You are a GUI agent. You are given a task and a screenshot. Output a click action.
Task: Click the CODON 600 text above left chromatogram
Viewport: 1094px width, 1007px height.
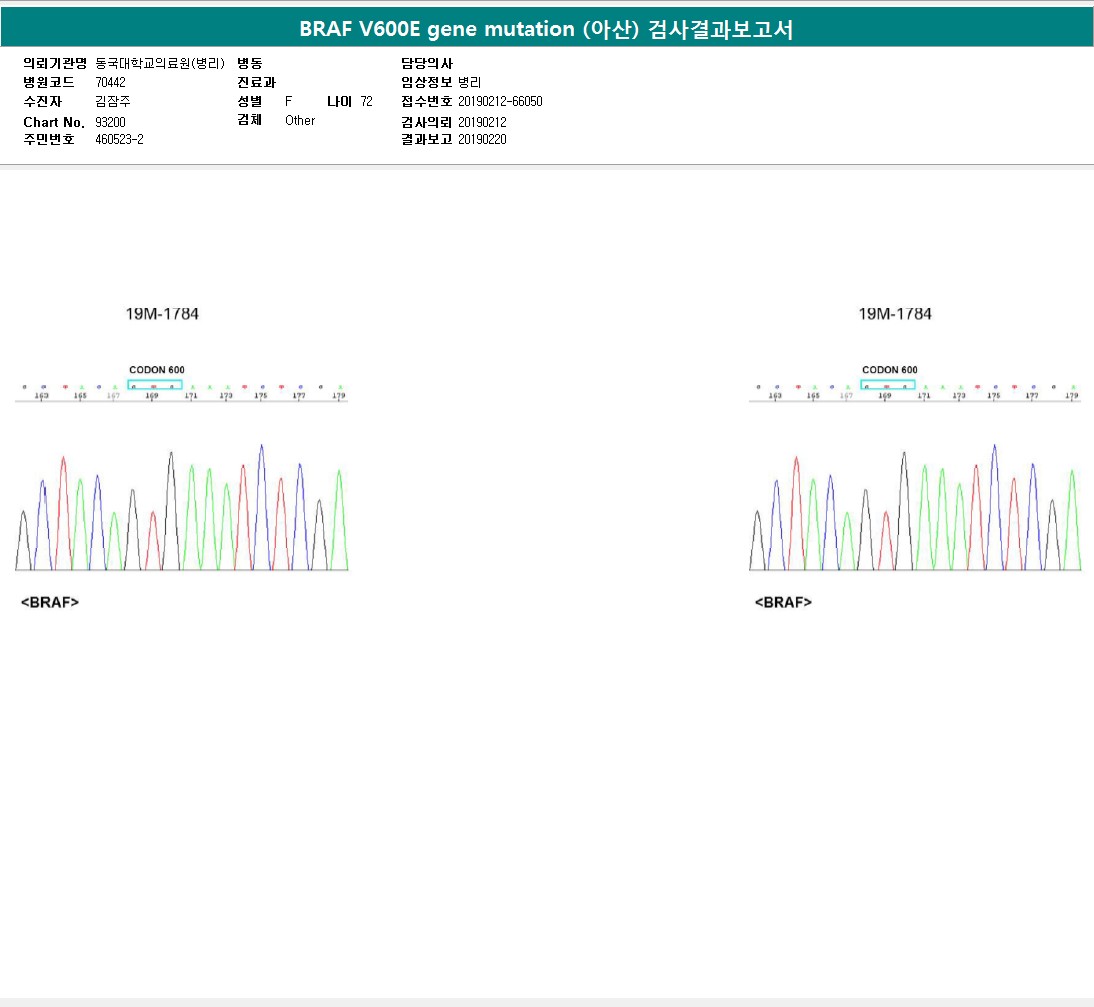click(x=157, y=370)
